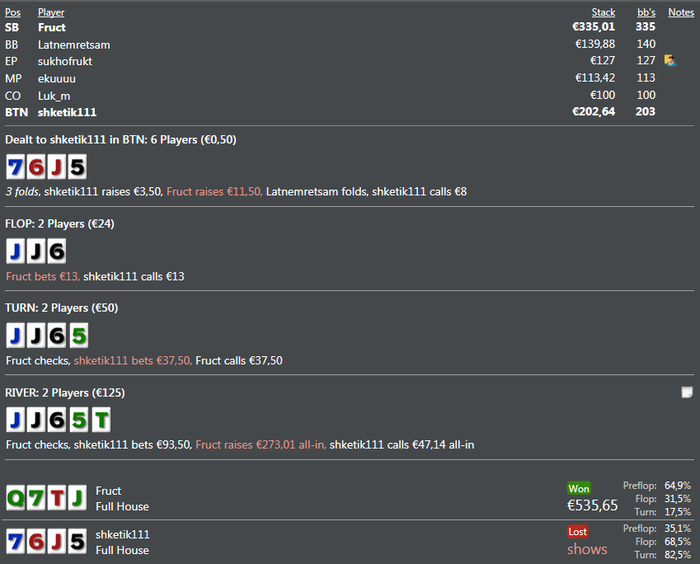The height and width of the screenshot is (564, 700).
Task: Click the 'shows' link for shketik111
Action: coord(587,549)
